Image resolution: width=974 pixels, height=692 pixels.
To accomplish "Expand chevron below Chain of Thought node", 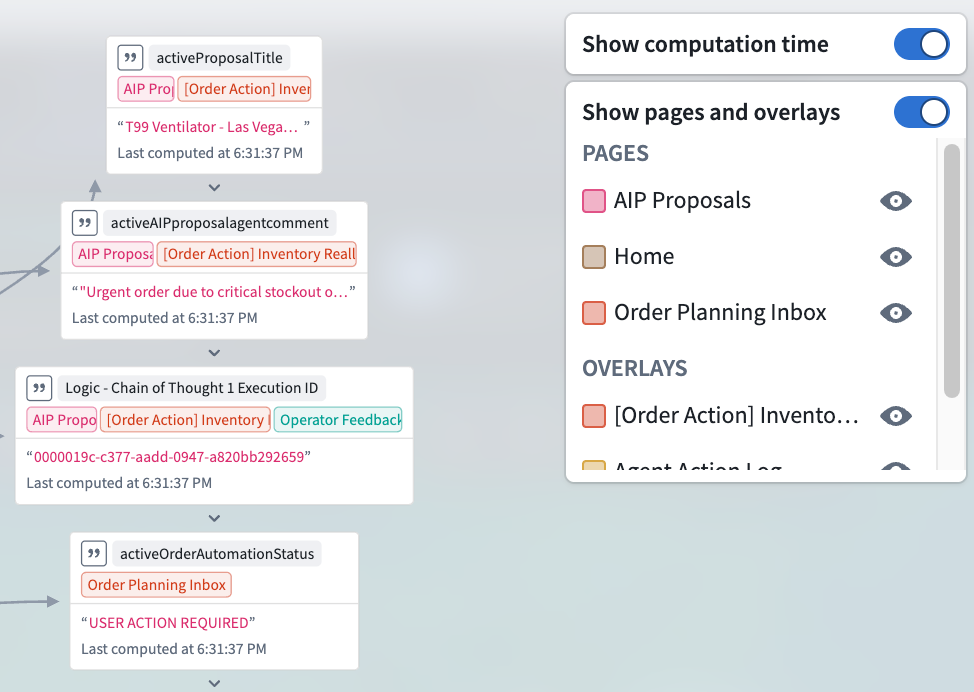I will pyautogui.click(x=214, y=518).
